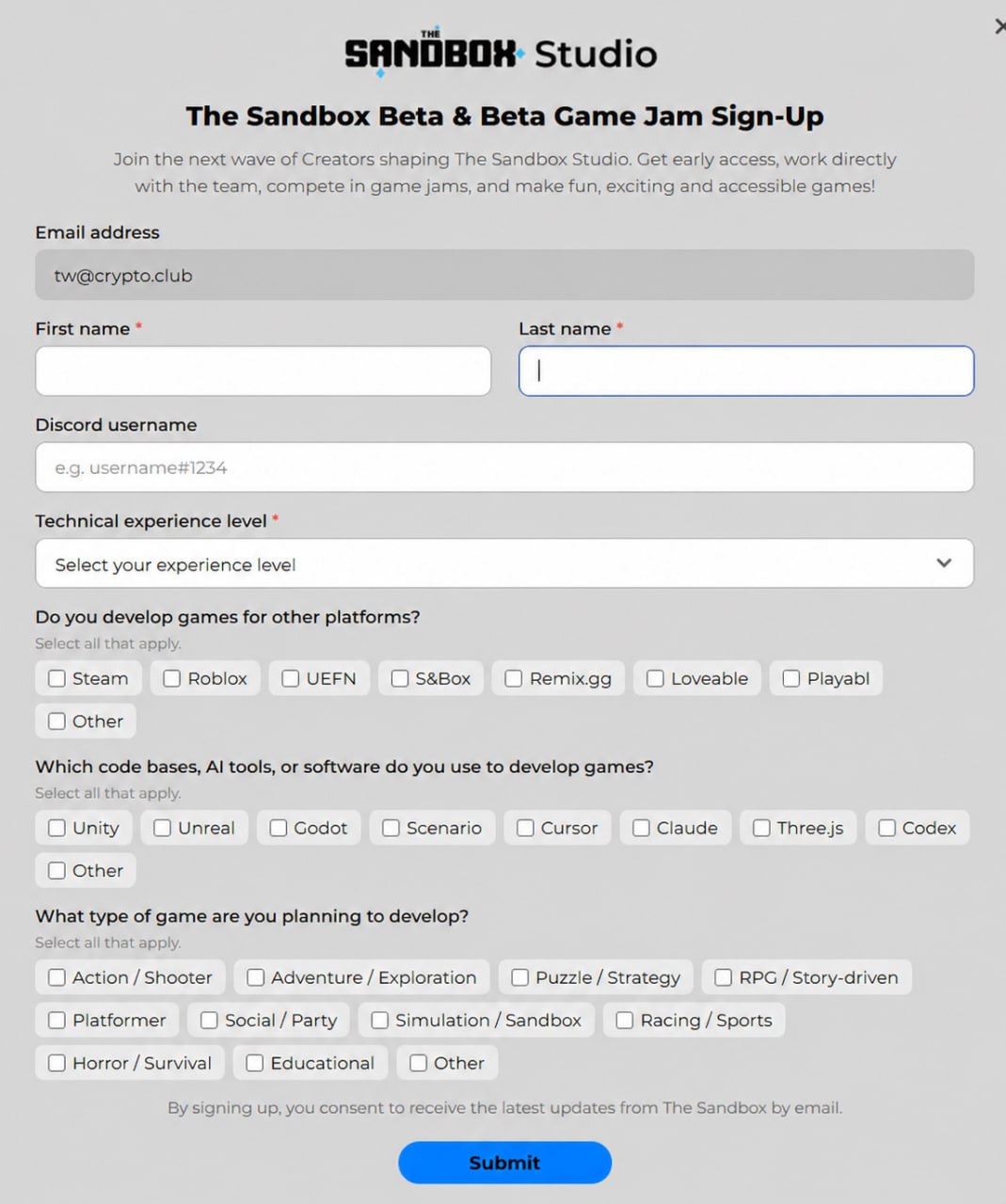Open the experience level dropdown chevron
The image size is (1006, 1204).
pos(944,563)
